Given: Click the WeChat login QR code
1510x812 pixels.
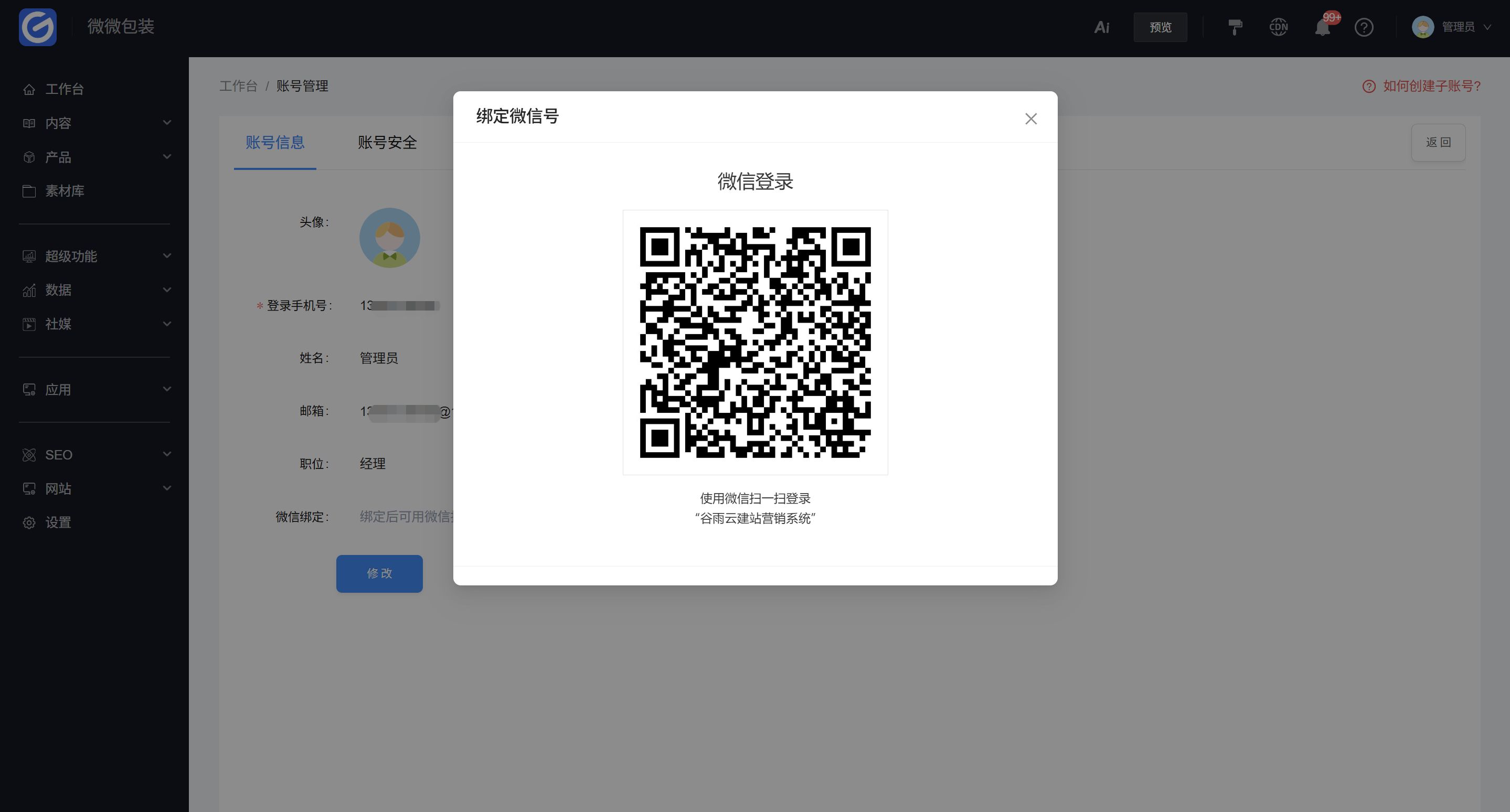Looking at the screenshot, I should (x=755, y=342).
